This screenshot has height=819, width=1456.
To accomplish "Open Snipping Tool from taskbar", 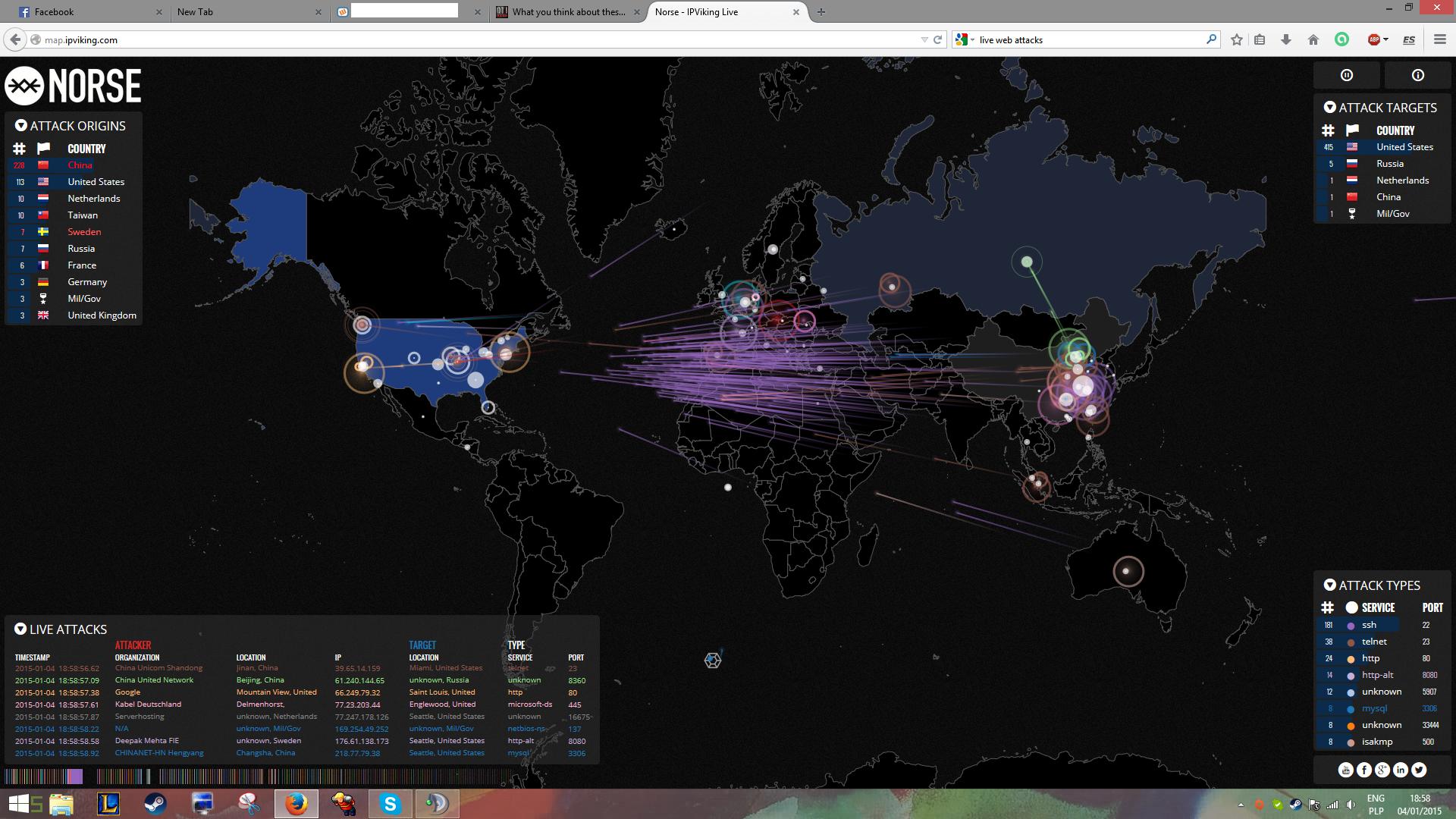I will [x=249, y=804].
